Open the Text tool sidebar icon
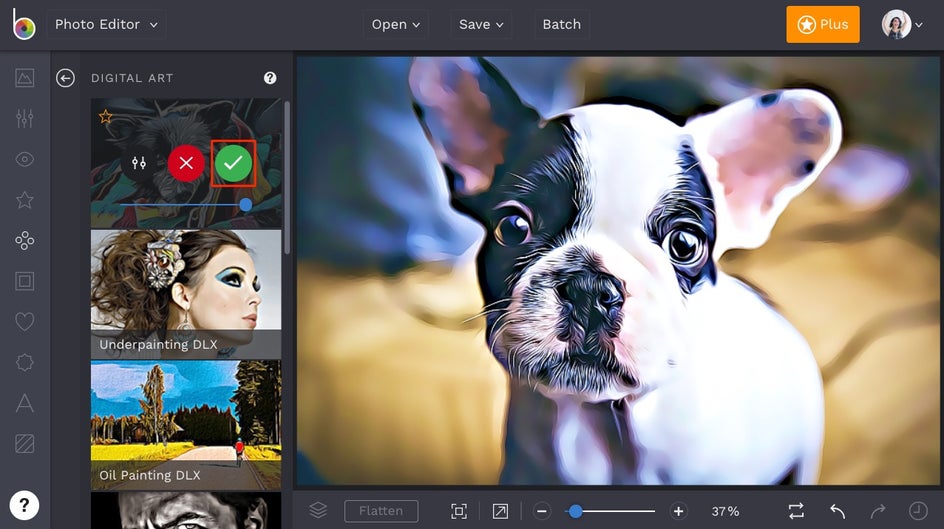Screen dimensions: 944x529 pos(25,403)
